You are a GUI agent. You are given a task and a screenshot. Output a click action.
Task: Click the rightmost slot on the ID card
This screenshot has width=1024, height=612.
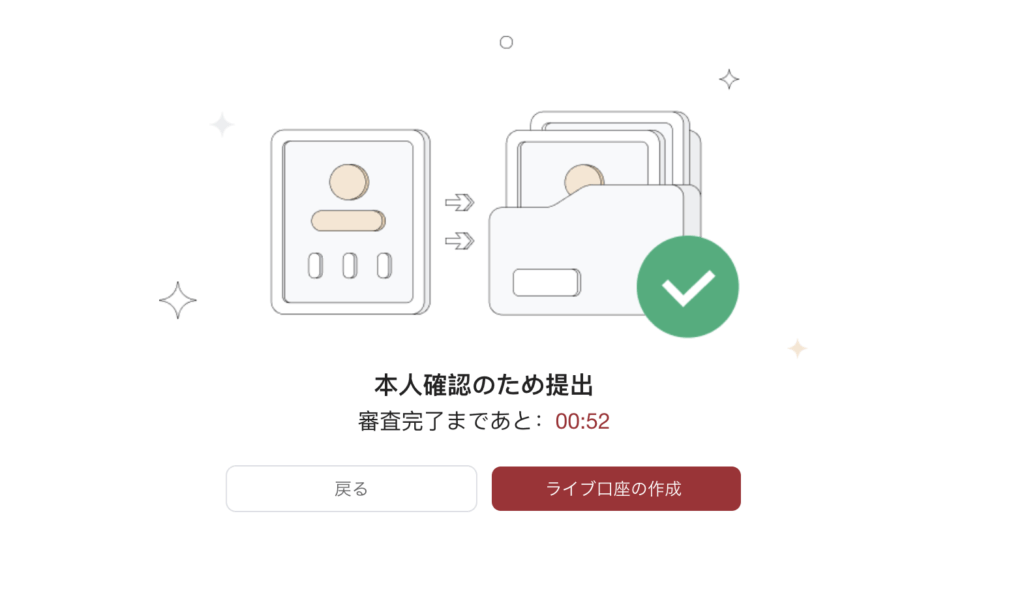pyautogui.click(x=385, y=266)
